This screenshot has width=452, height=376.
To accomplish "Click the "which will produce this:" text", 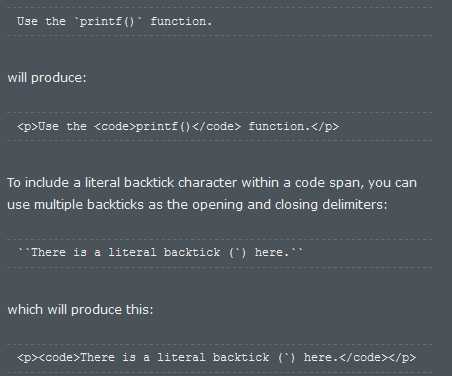I will click(x=80, y=310).
